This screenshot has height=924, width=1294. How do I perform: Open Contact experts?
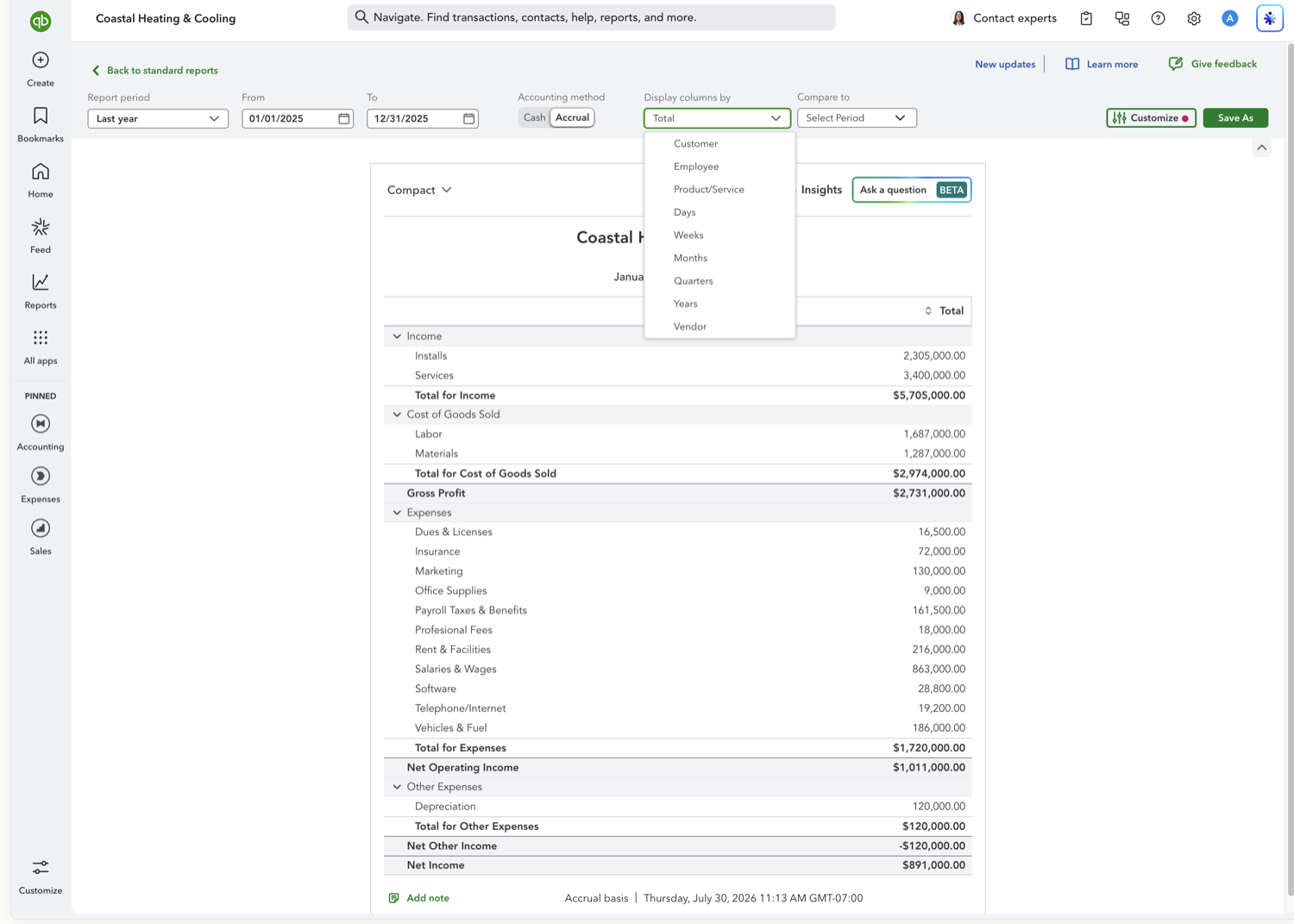tap(1004, 18)
